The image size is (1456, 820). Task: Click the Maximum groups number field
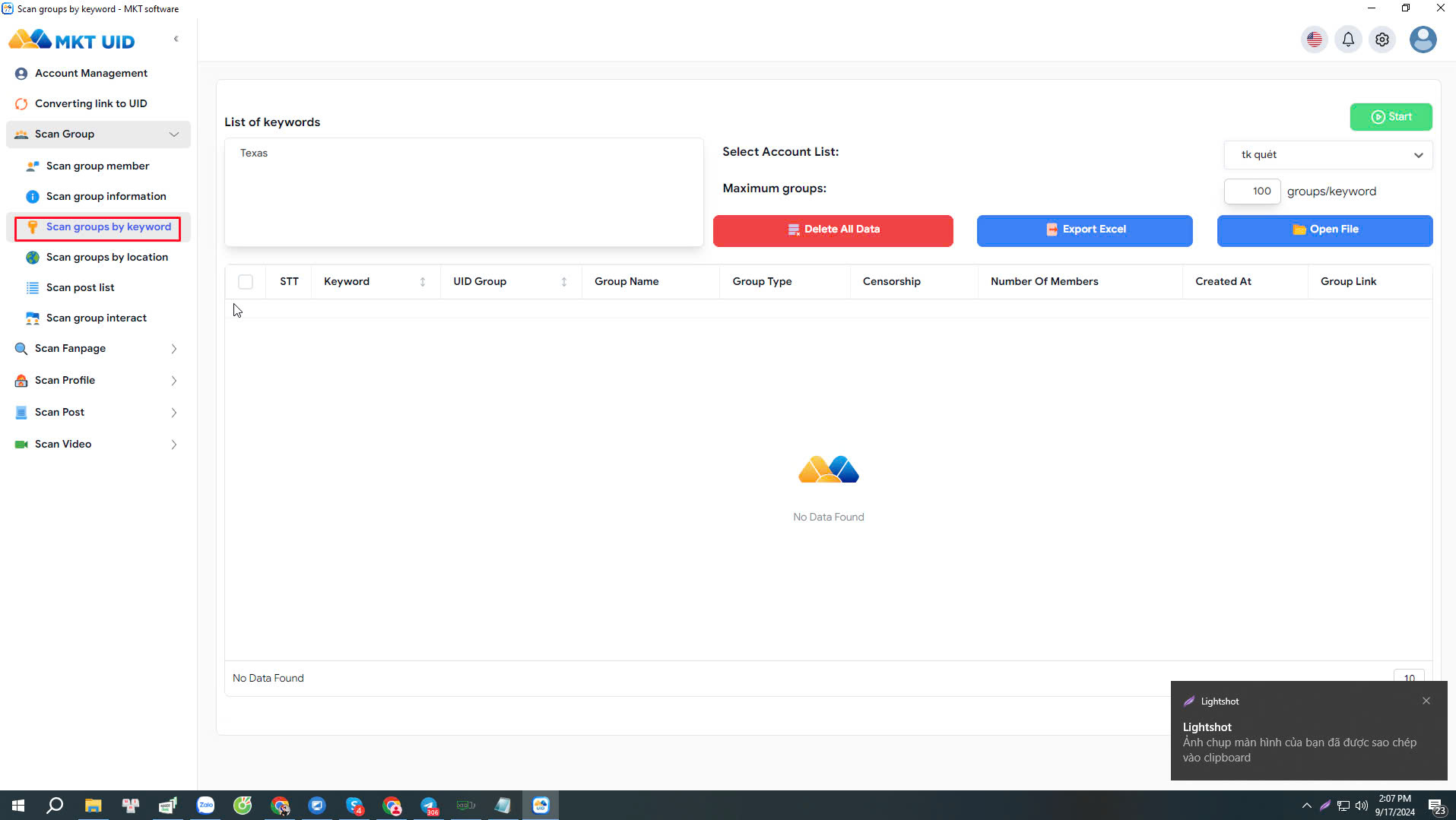click(1252, 192)
